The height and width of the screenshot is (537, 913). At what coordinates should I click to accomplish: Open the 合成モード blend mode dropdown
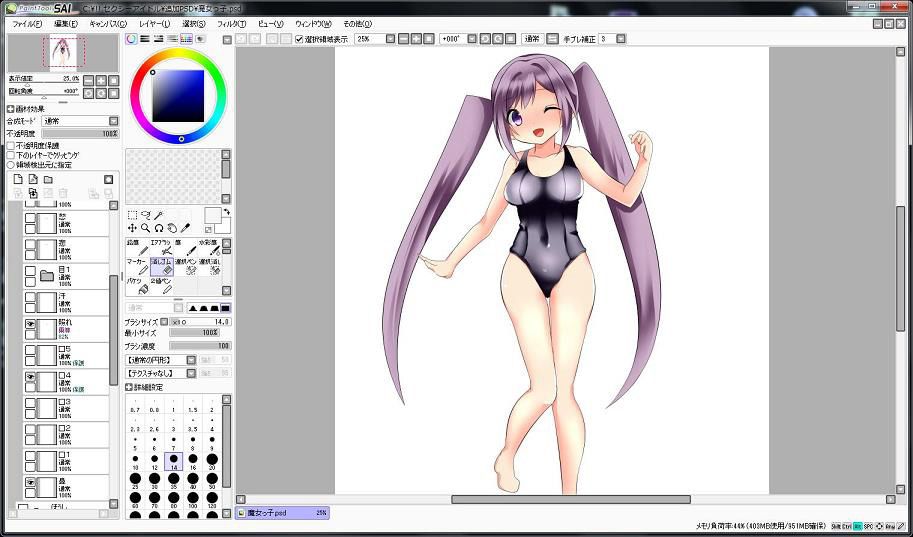(79, 121)
